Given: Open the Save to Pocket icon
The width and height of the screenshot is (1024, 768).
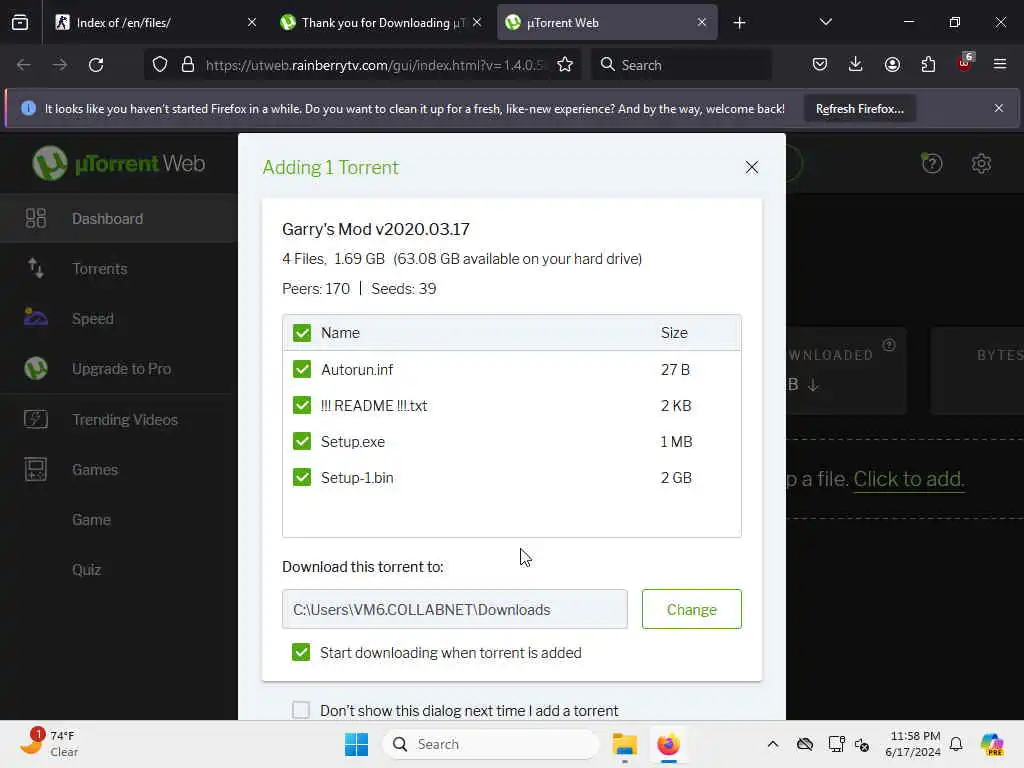Looking at the screenshot, I should [x=820, y=64].
